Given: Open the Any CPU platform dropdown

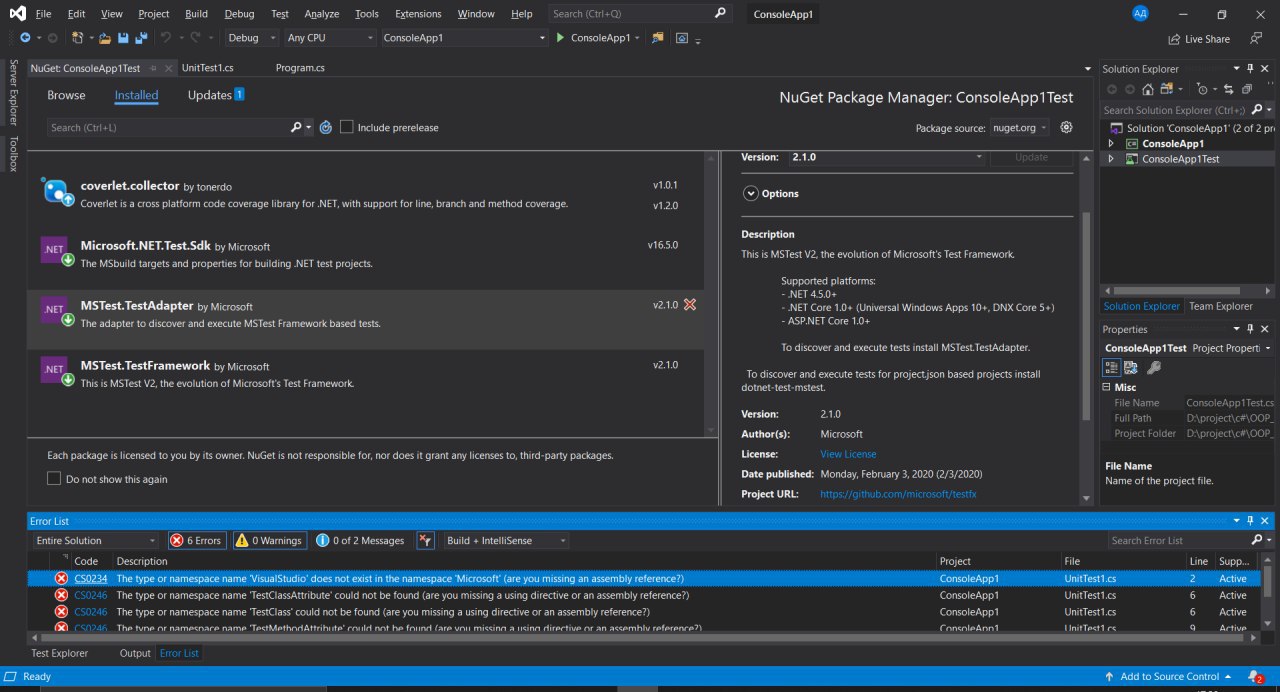Looking at the screenshot, I should [x=331, y=37].
